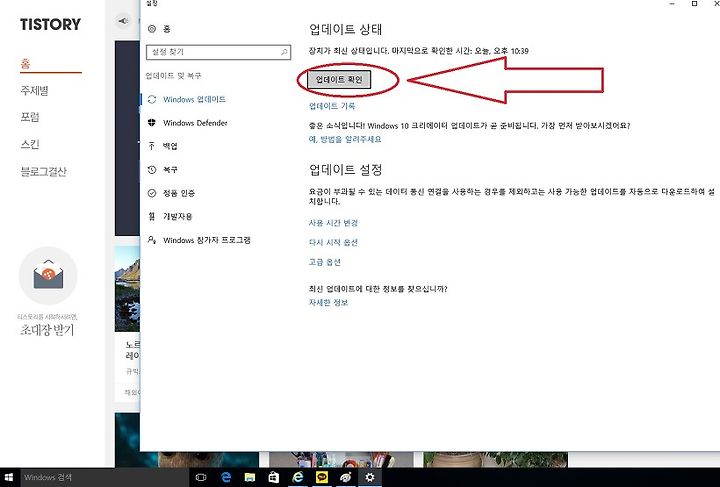Image resolution: width=720 pixels, height=487 pixels.
Task: Click the Settings gear on the taskbar
Action: [x=370, y=477]
